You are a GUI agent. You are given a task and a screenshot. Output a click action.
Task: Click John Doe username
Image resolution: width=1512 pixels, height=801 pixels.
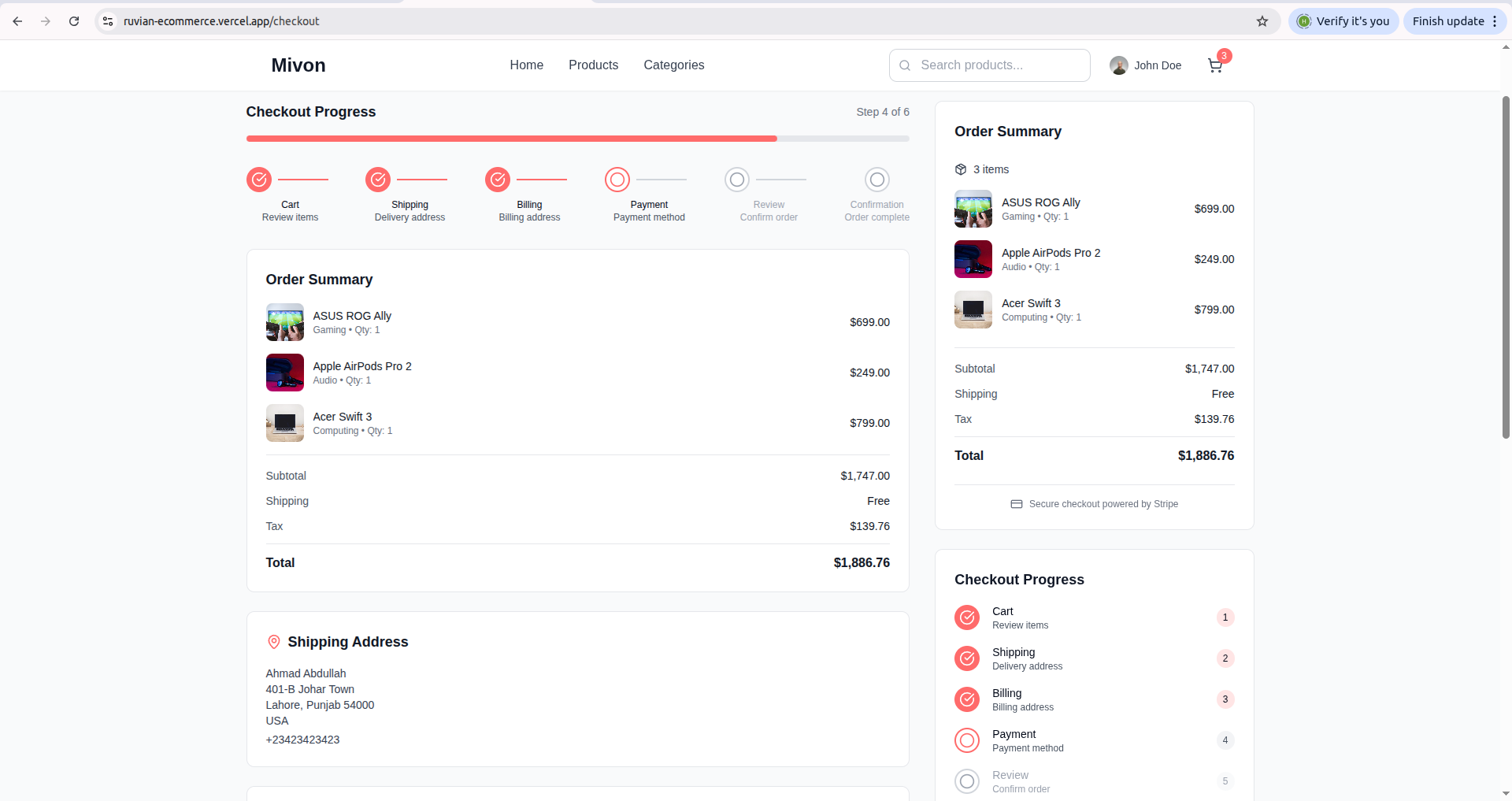pos(1158,65)
